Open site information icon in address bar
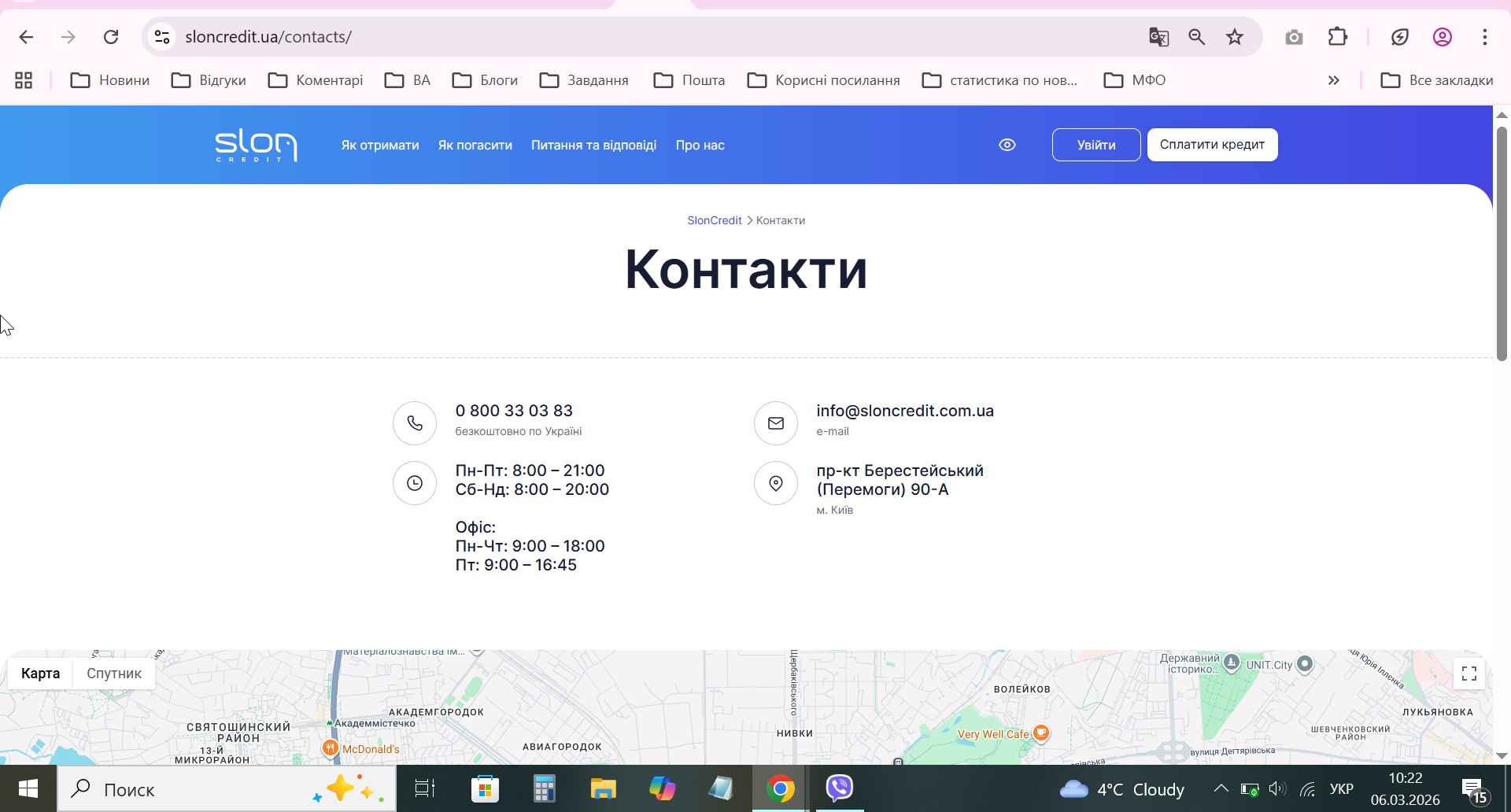The width and height of the screenshot is (1511, 812). 162,37
